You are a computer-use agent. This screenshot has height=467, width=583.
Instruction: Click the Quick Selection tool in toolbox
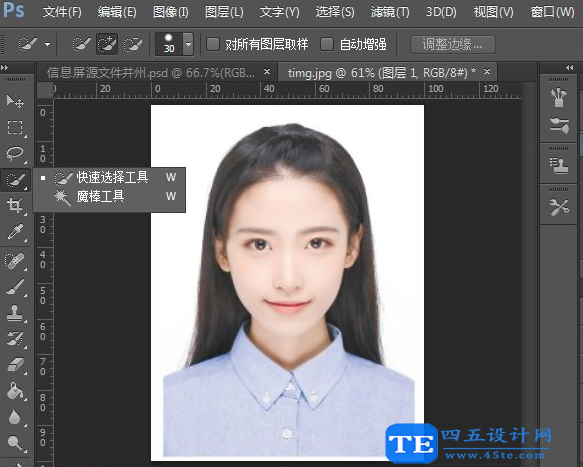(x=15, y=180)
